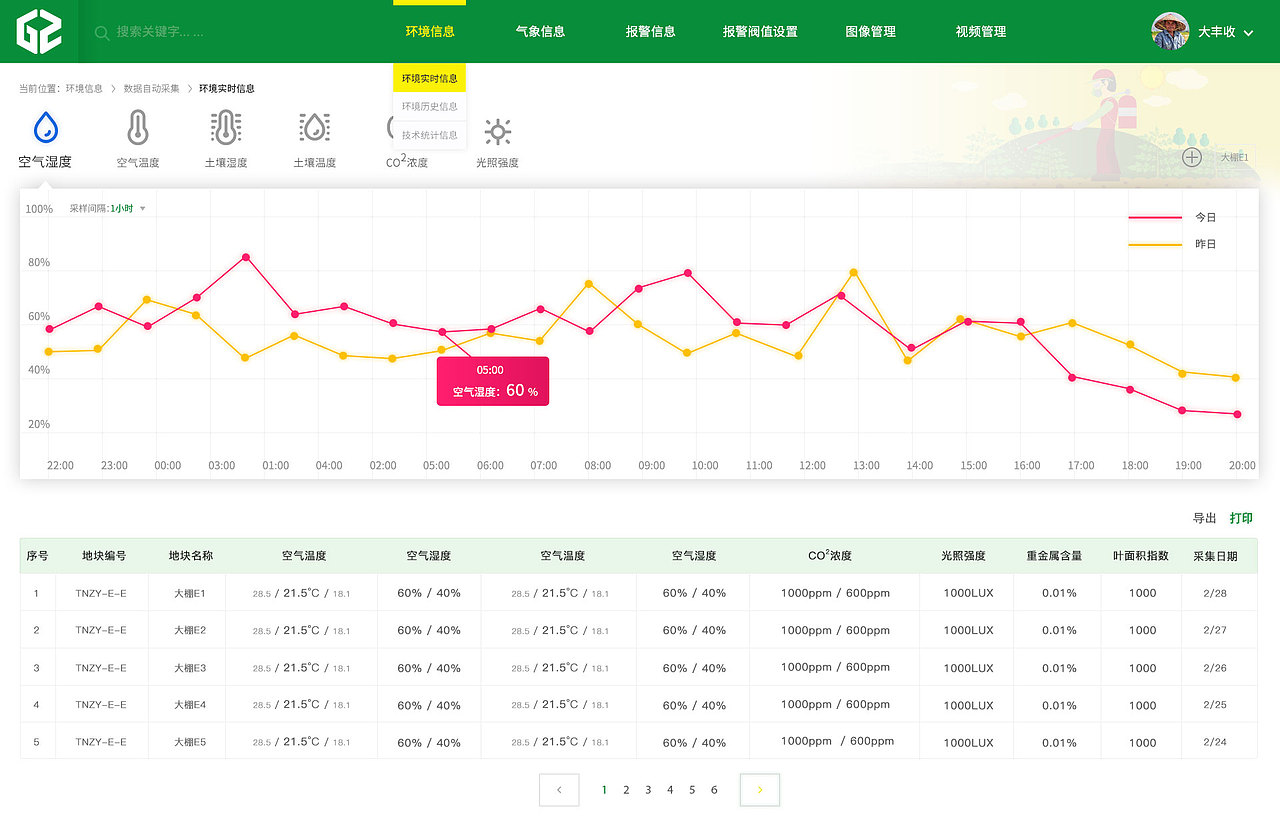Go to page 6

[714, 790]
